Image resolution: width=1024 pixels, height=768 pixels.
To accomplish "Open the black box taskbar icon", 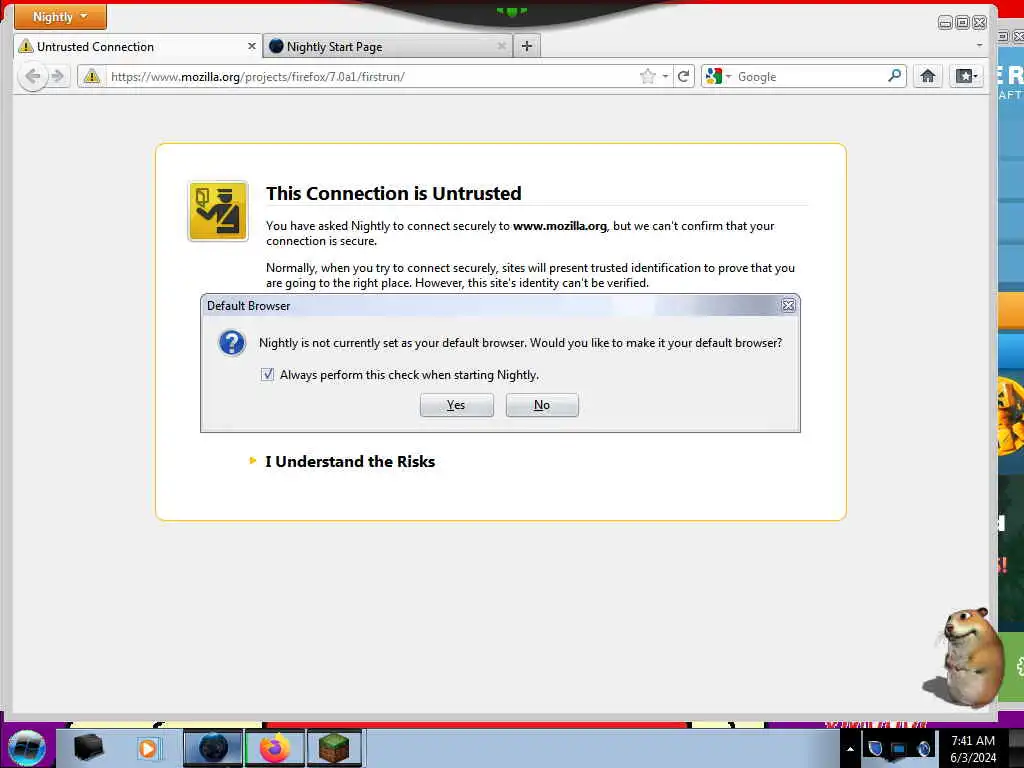I will [x=88, y=748].
